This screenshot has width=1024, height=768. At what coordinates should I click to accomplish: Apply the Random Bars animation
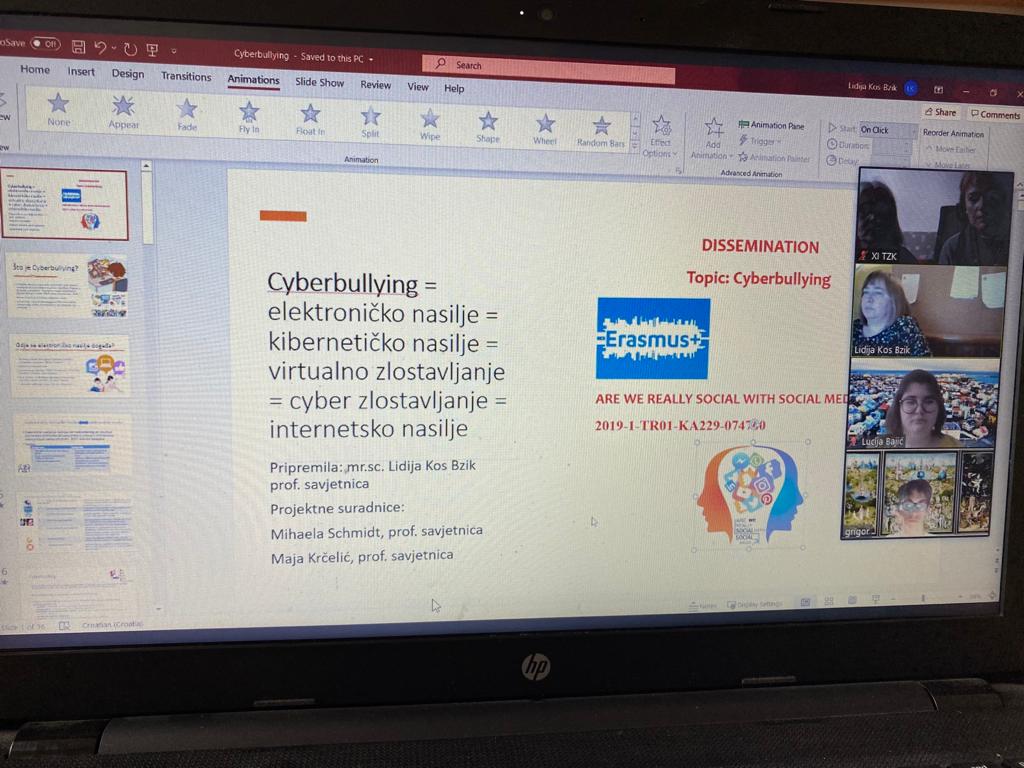tap(601, 132)
